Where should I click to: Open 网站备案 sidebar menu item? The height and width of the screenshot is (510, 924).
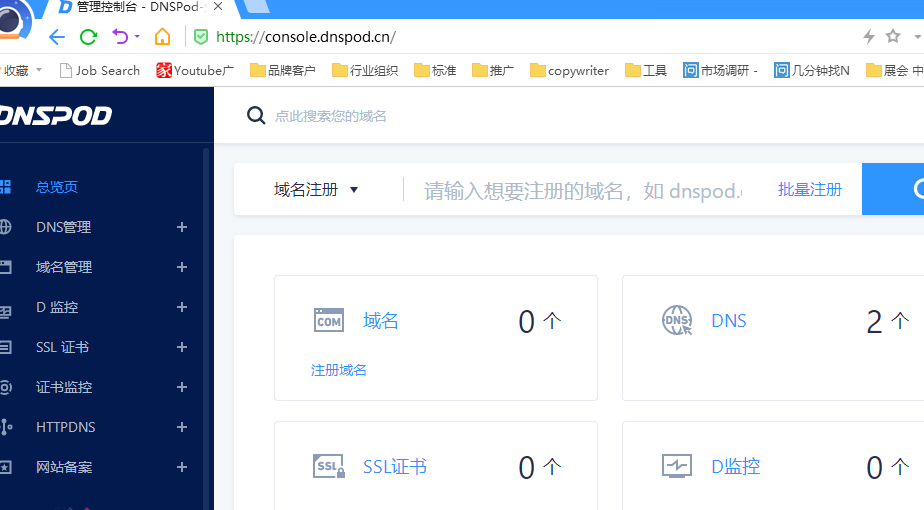[x=64, y=467]
